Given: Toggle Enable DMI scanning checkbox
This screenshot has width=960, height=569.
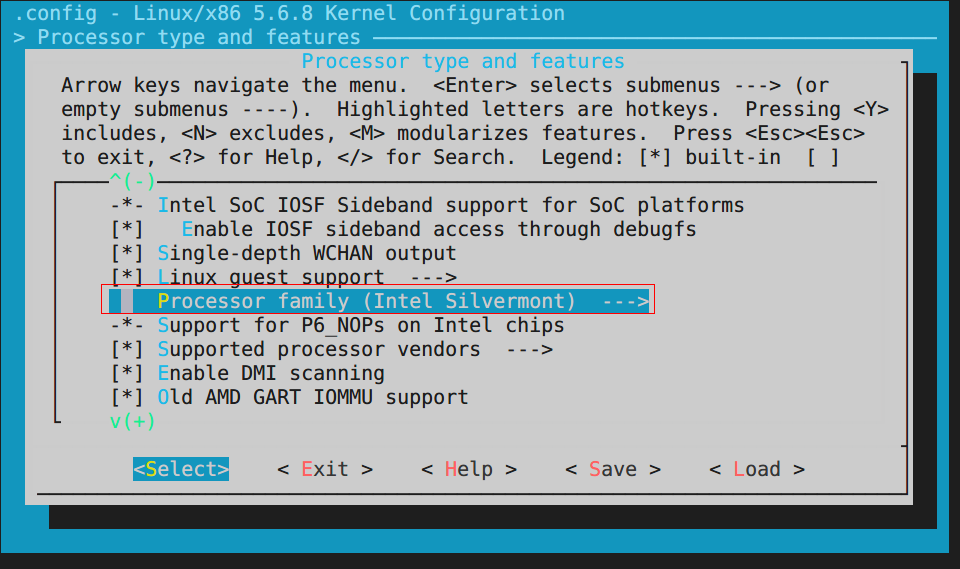Looking at the screenshot, I should coord(127,373).
